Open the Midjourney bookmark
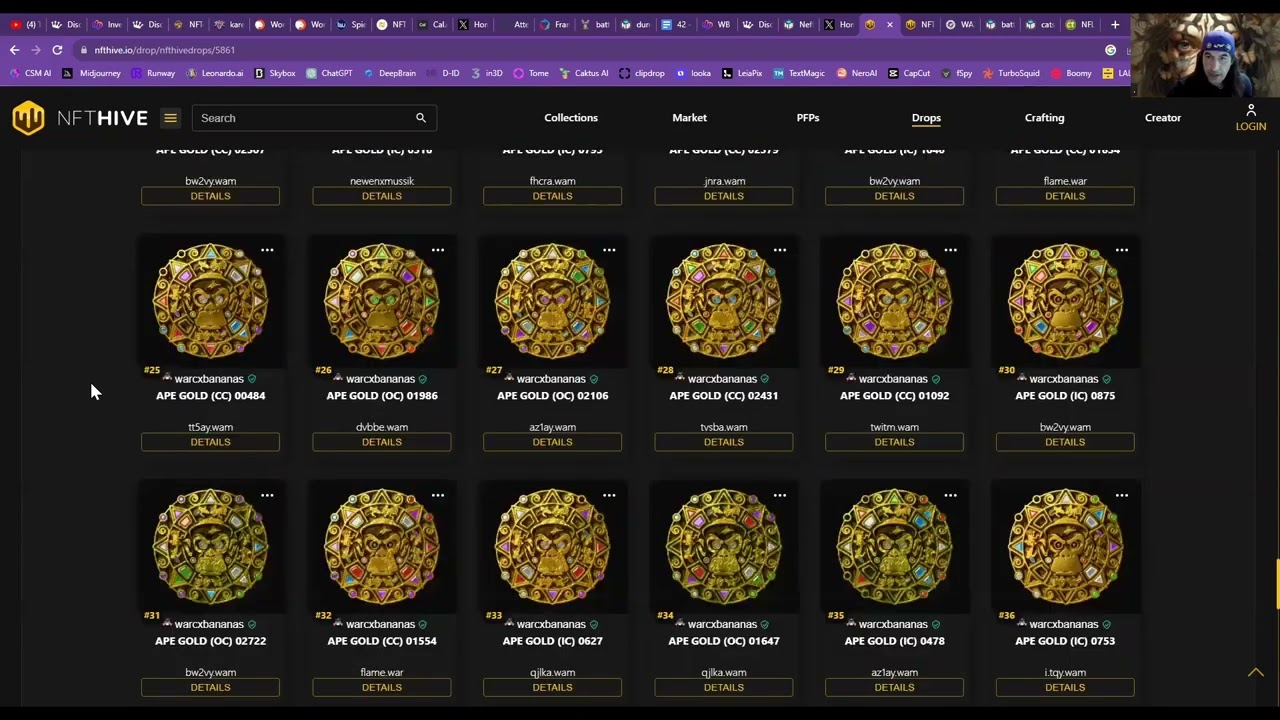1280x720 pixels. click(x=91, y=73)
